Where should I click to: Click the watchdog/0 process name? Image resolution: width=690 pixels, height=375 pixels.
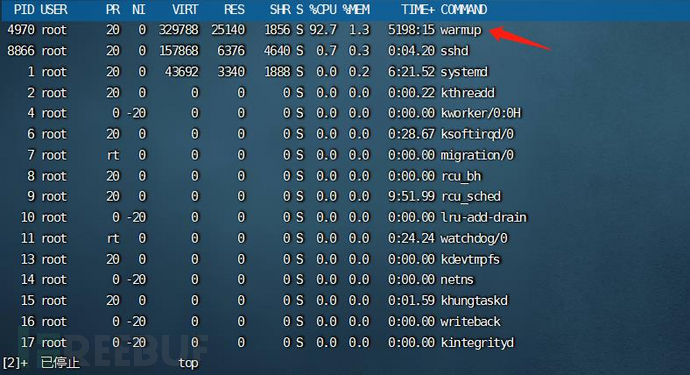click(x=474, y=238)
